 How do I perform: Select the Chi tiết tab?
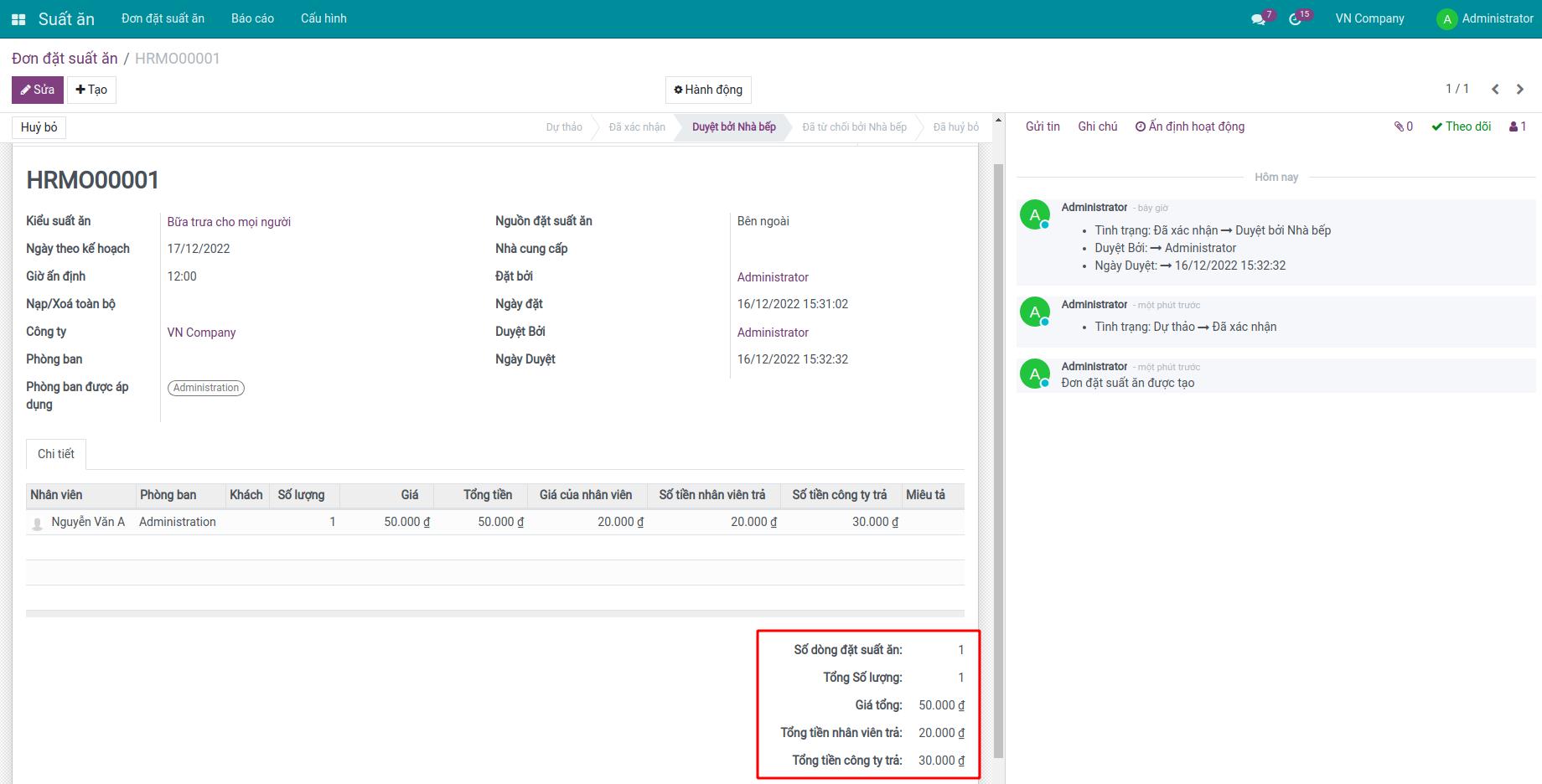tap(56, 454)
